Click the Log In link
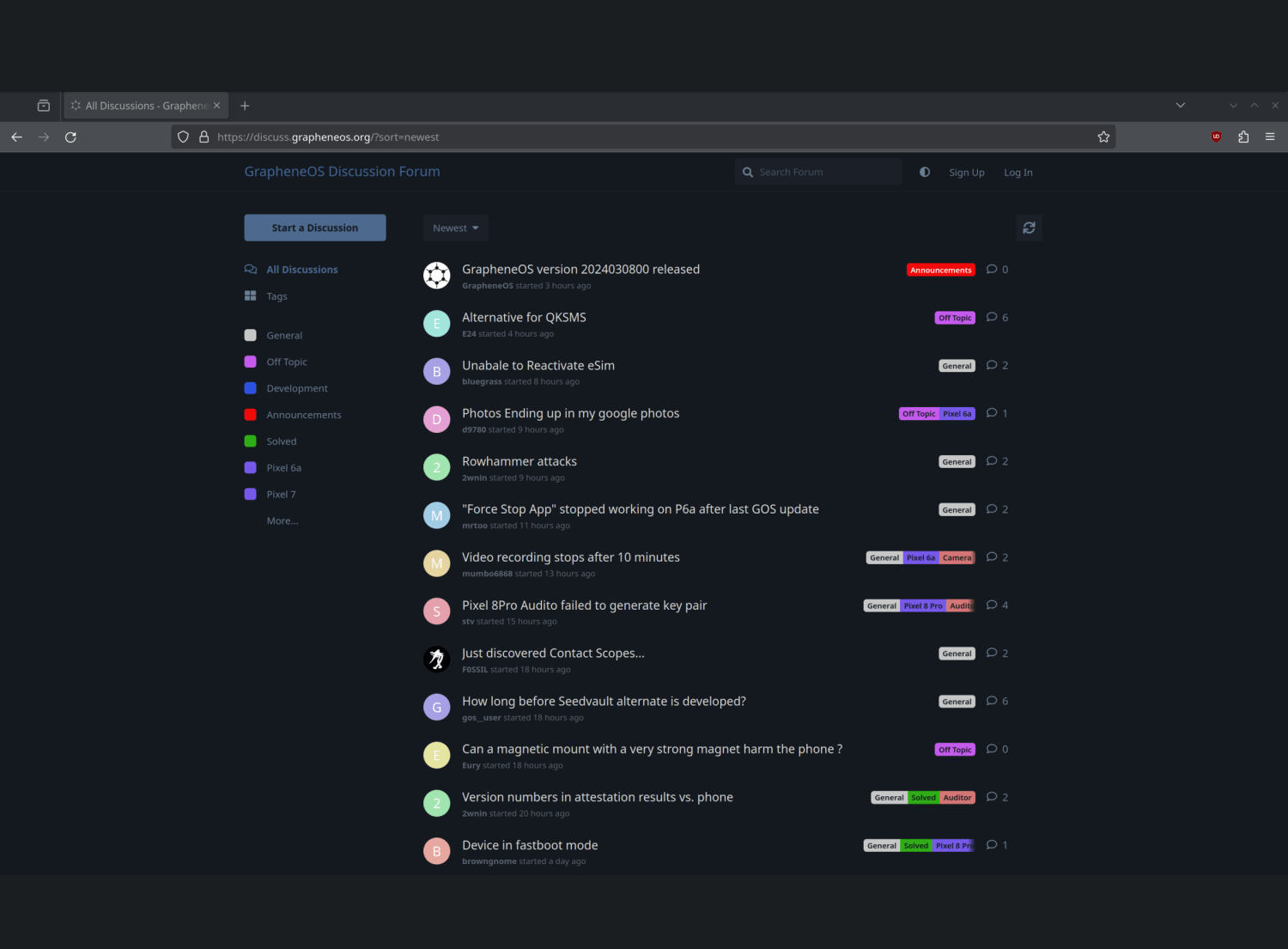This screenshot has height=949, width=1288. (1018, 173)
